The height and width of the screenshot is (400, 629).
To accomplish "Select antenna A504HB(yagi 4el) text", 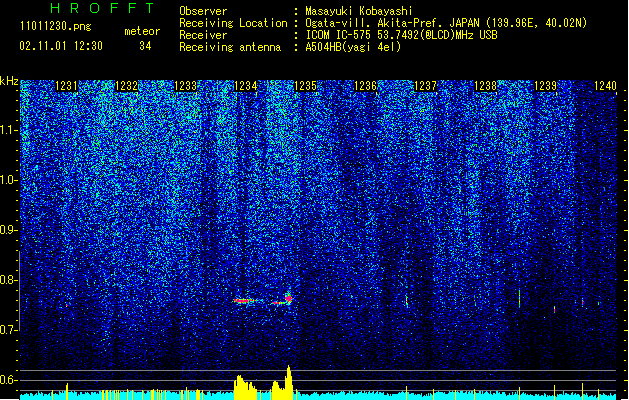I will pos(353,47).
